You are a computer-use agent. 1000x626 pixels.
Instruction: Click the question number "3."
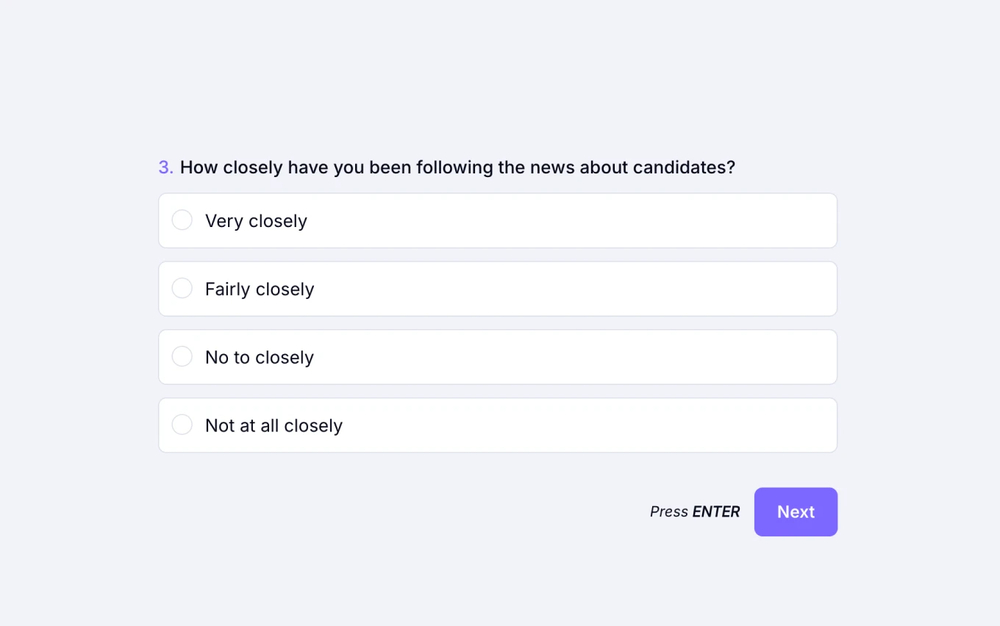(x=166, y=167)
